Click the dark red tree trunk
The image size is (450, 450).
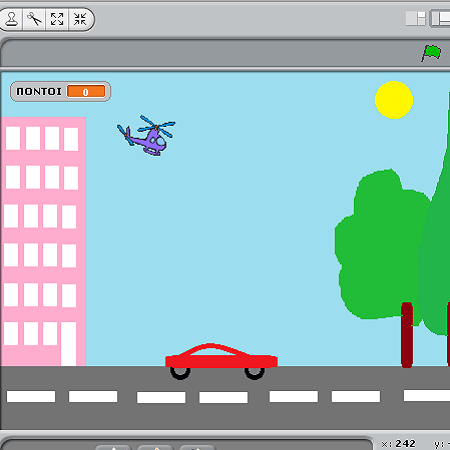[407, 335]
